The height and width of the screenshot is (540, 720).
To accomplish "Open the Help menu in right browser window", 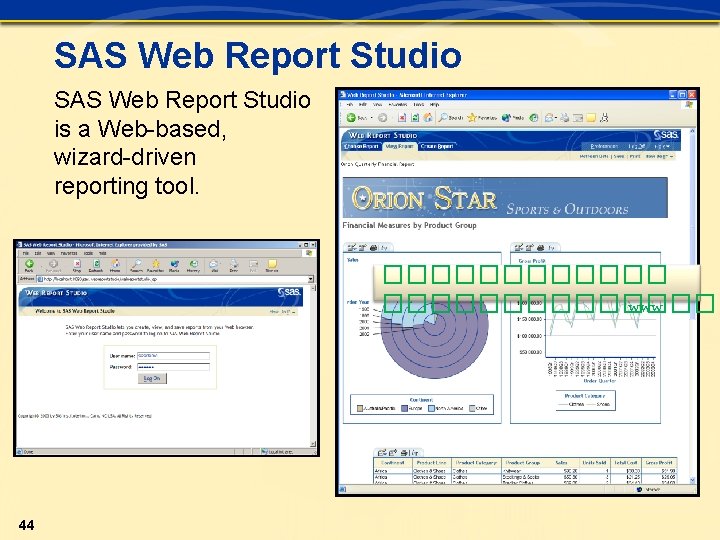I will tap(434, 105).
